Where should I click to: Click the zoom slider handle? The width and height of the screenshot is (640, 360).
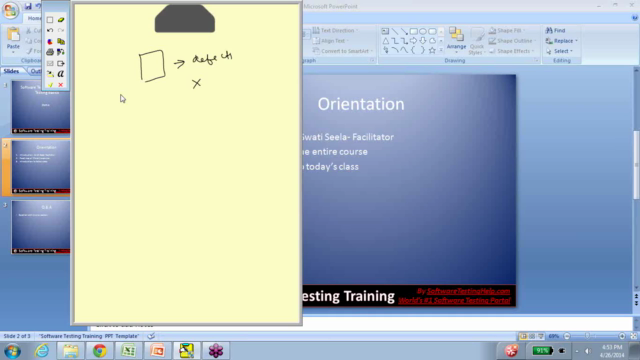click(x=587, y=336)
